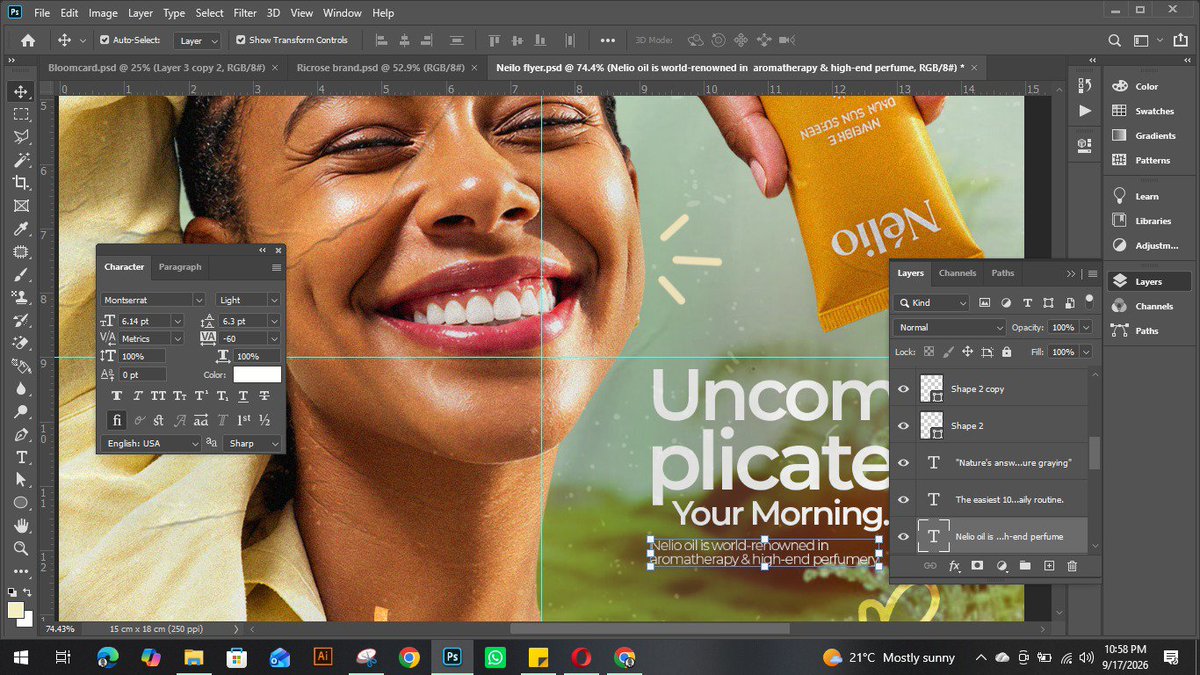Filter layers by pixel layers icon

pos(984,302)
